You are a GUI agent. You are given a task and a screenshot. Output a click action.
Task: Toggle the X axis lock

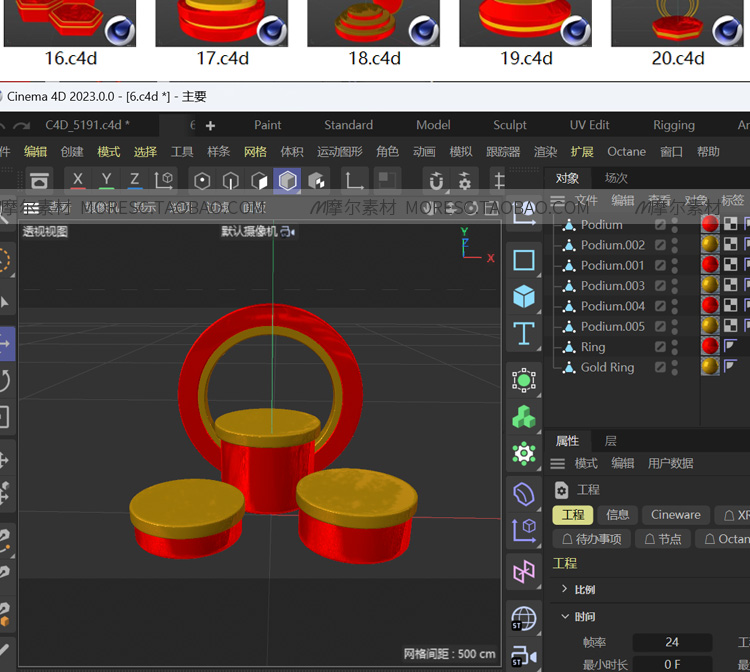coord(78,180)
